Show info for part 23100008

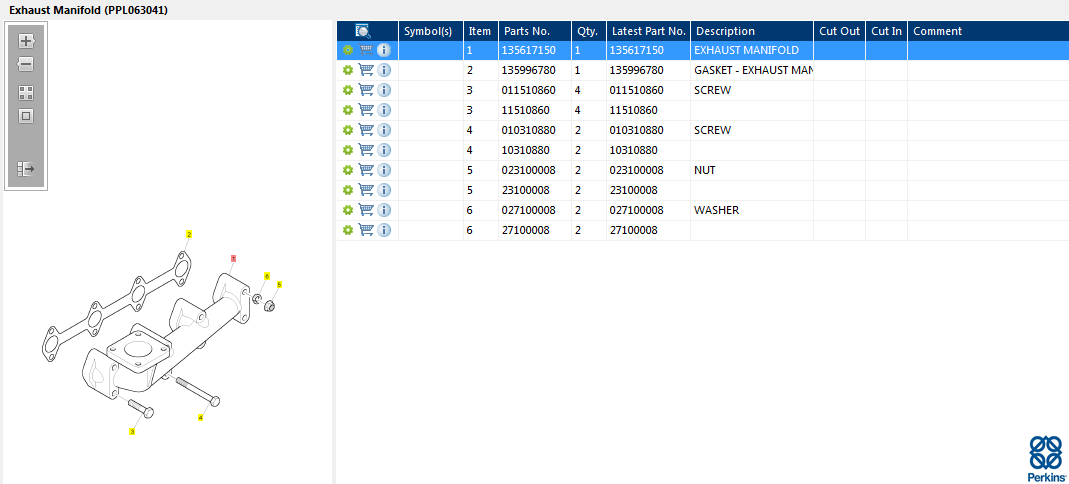[384, 190]
